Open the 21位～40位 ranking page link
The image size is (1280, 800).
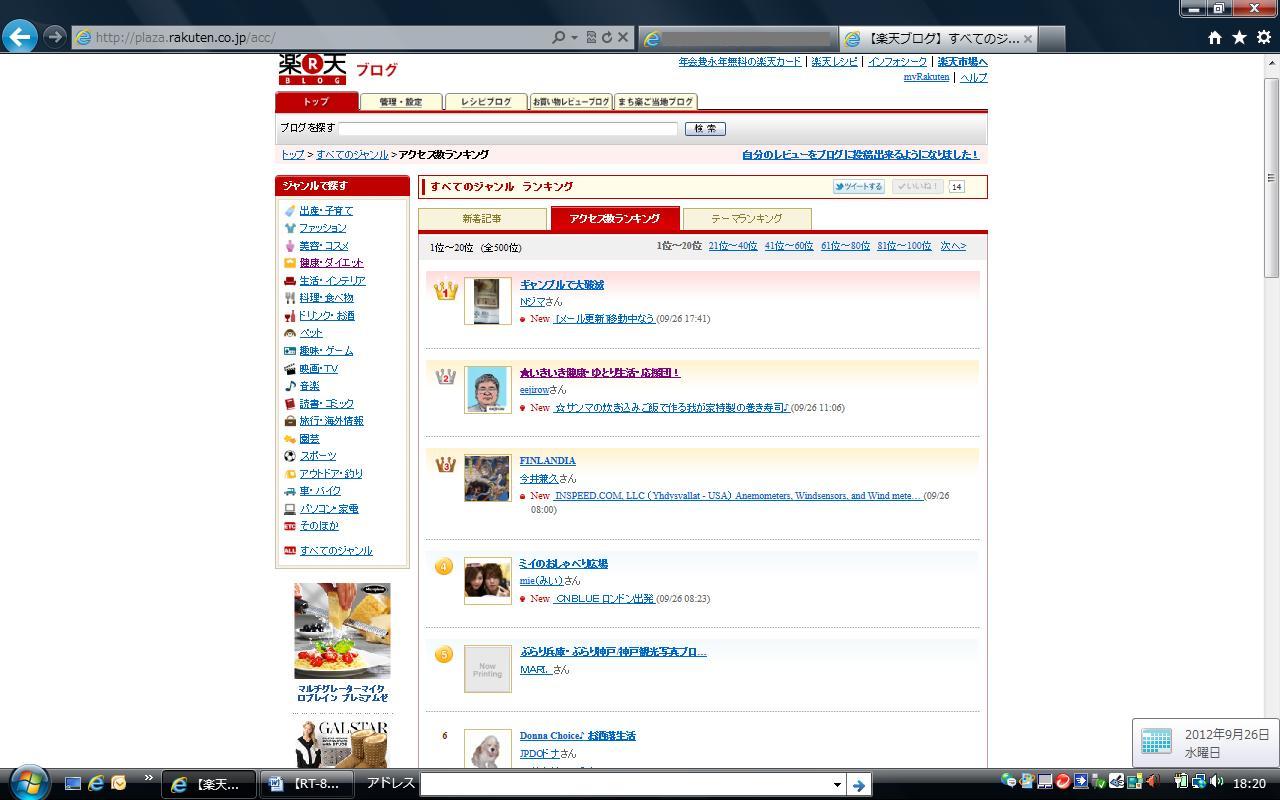[732, 246]
